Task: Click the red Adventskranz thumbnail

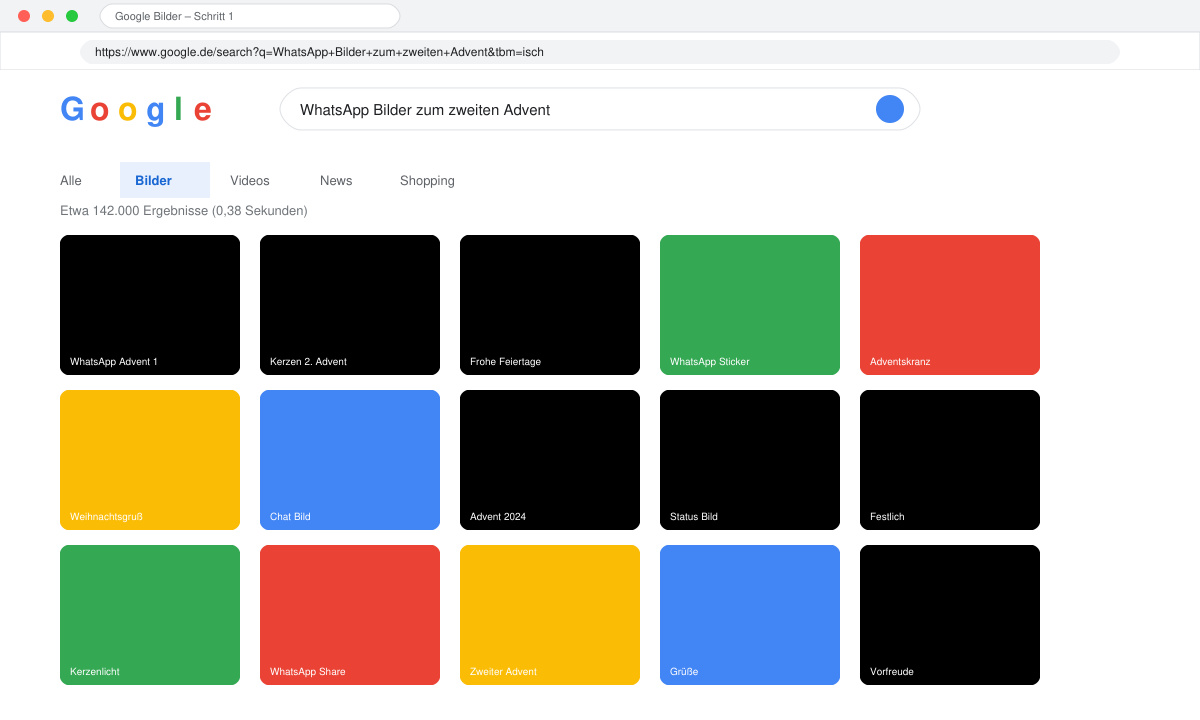Action: (950, 305)
